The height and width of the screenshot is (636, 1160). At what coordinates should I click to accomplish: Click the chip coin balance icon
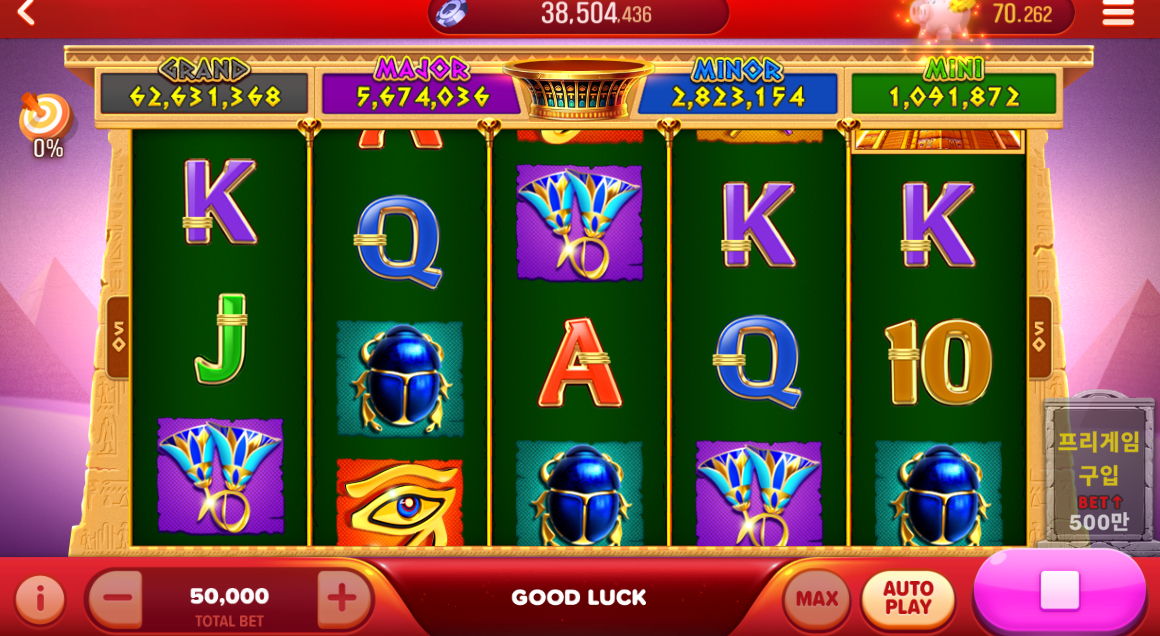click(451, 13)
